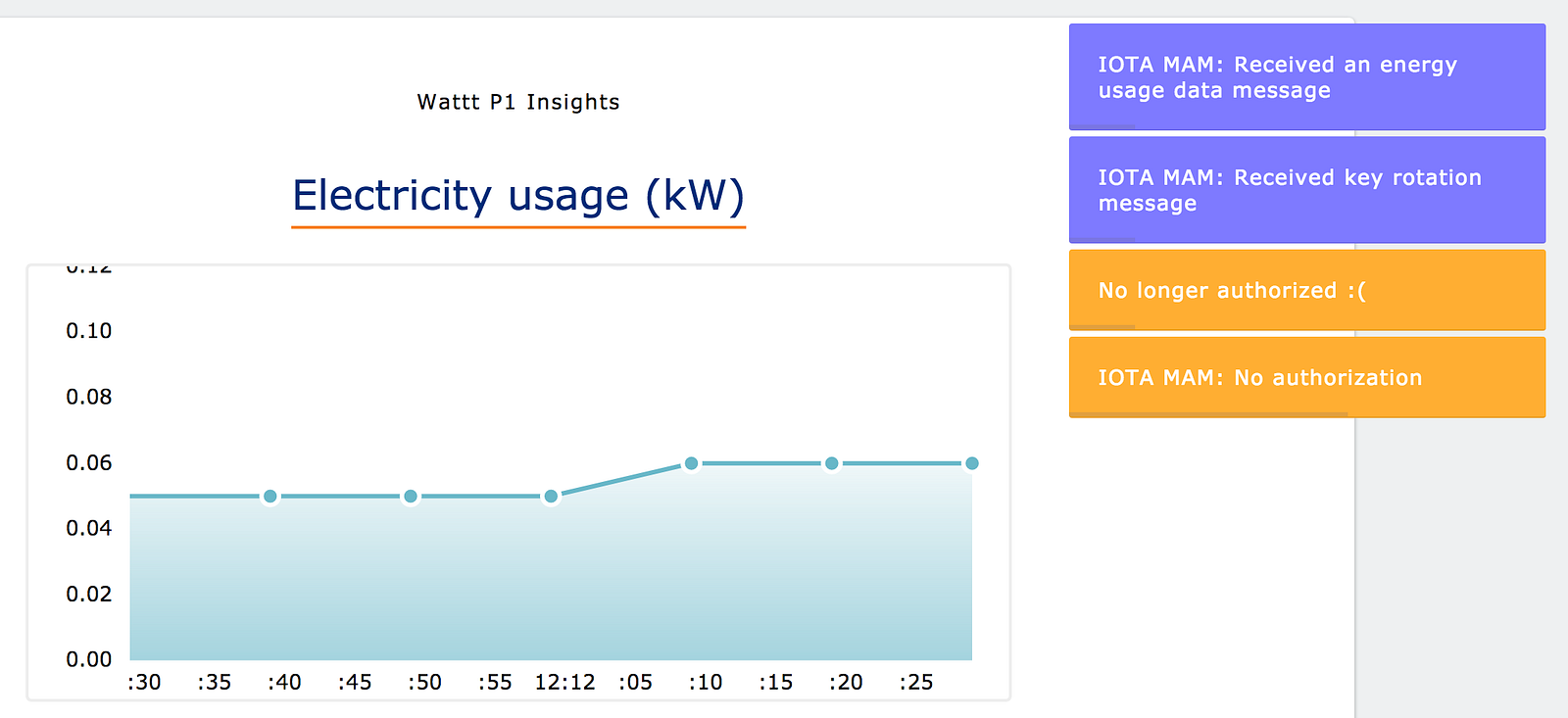Select the data point at :40
1568x718 pixels.
(270, 497)
